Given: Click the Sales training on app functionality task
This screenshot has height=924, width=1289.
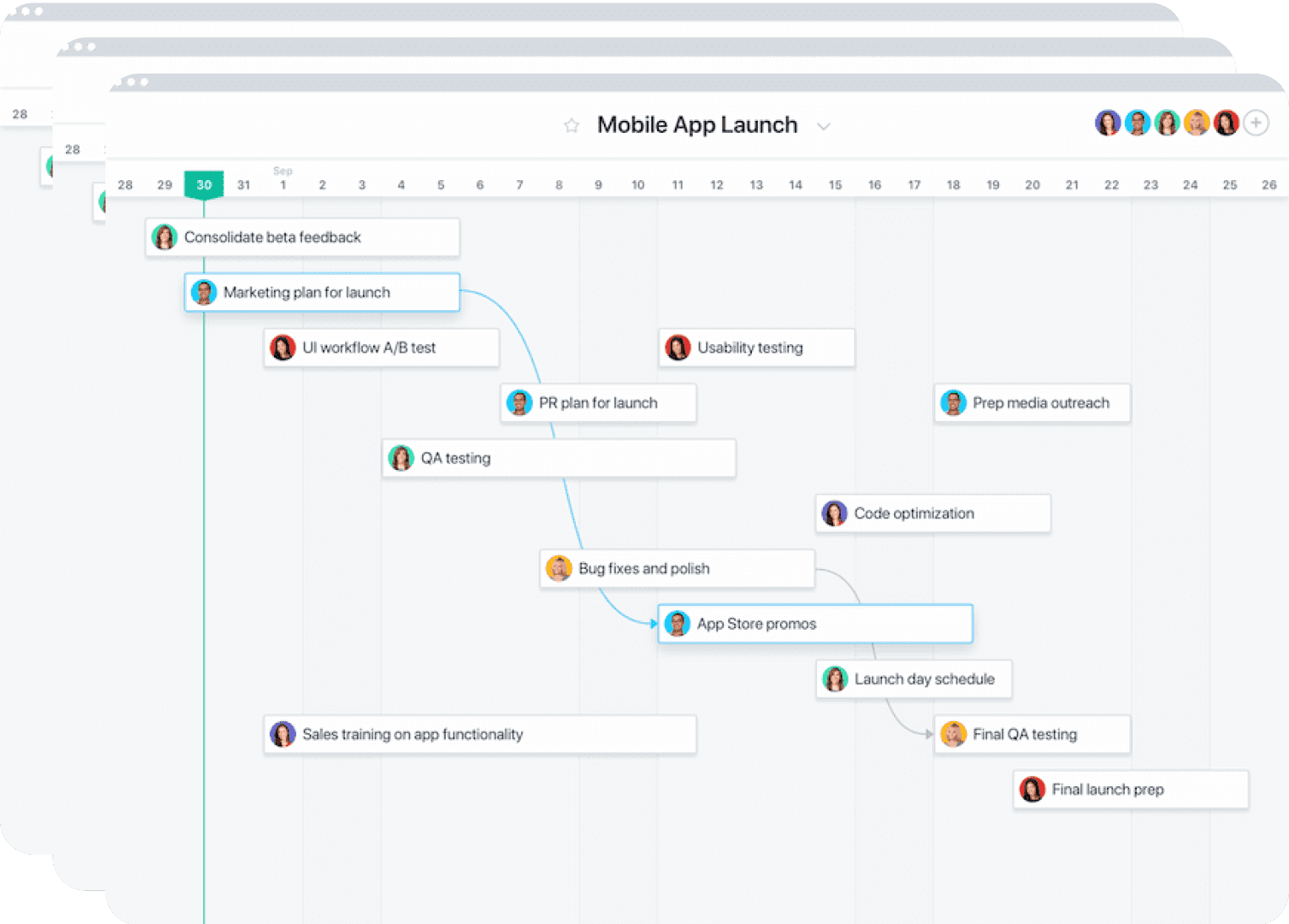Looking at the screenshot, I should coord(480,734).
